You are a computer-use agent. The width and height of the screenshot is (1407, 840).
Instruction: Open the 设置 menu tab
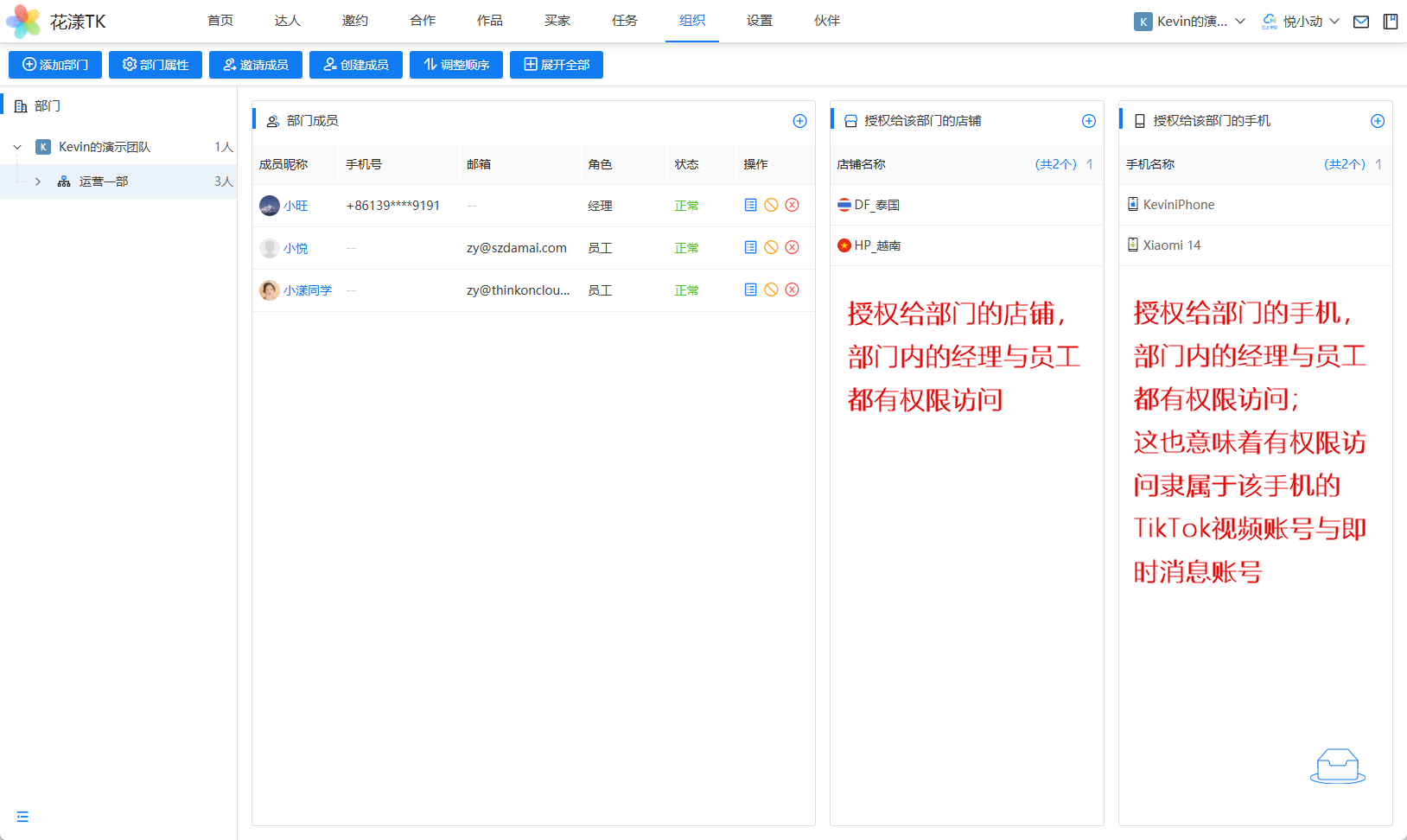pos(760,21)
